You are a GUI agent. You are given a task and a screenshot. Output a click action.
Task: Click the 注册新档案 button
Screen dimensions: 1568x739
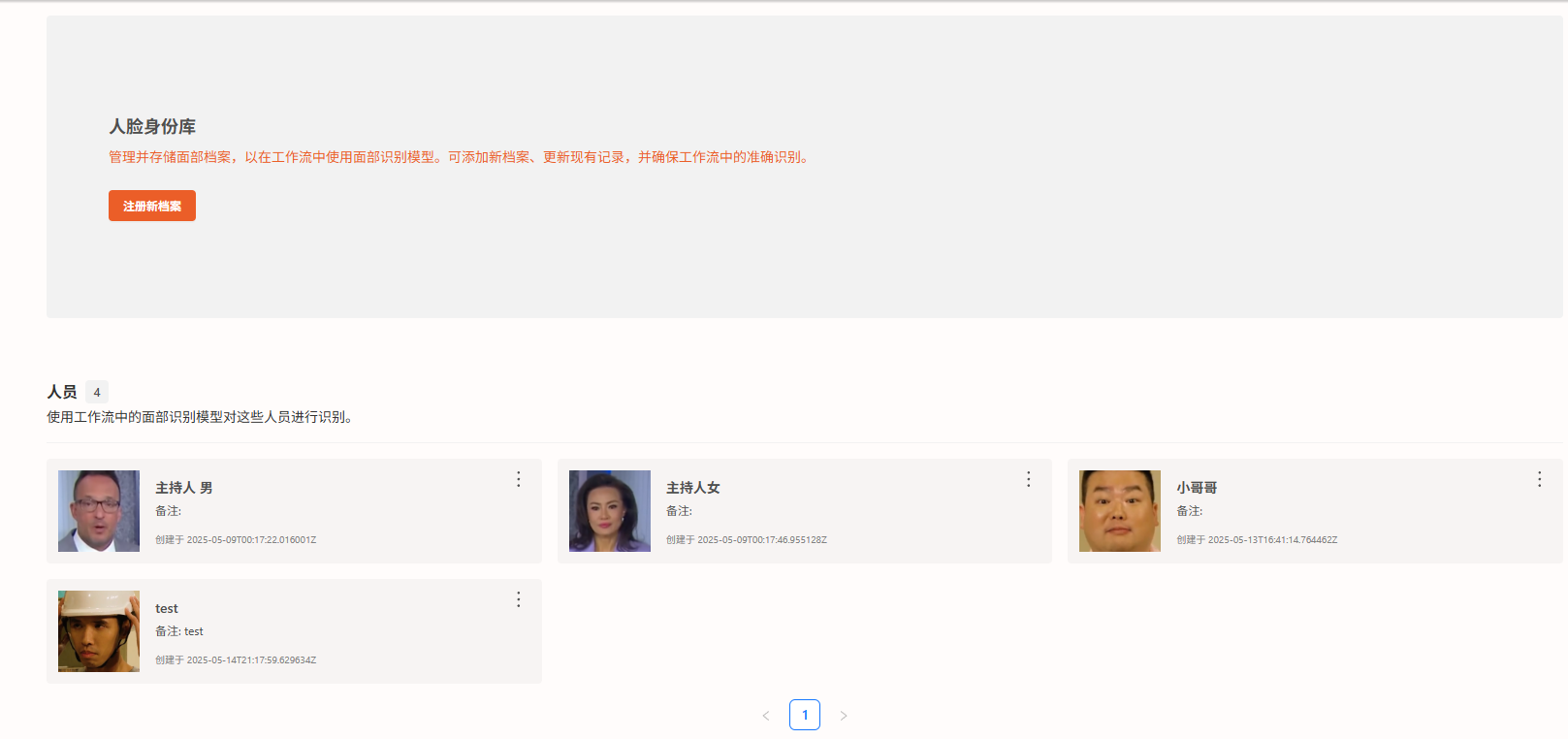152,206
